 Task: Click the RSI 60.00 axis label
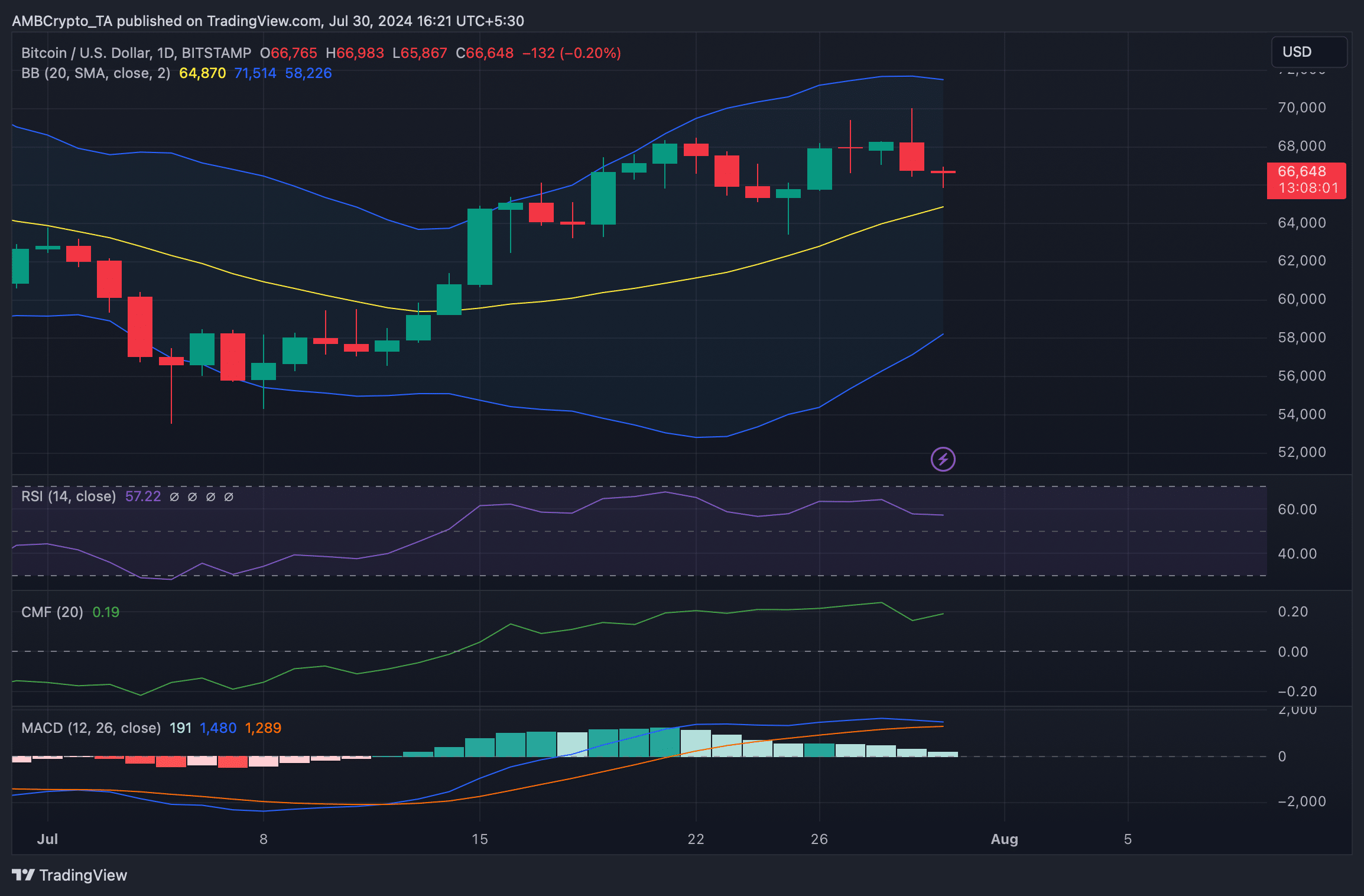click(x=1297, y=509)
